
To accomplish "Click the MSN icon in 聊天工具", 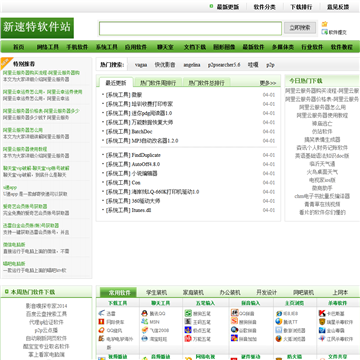I will [x=144, y=322].
